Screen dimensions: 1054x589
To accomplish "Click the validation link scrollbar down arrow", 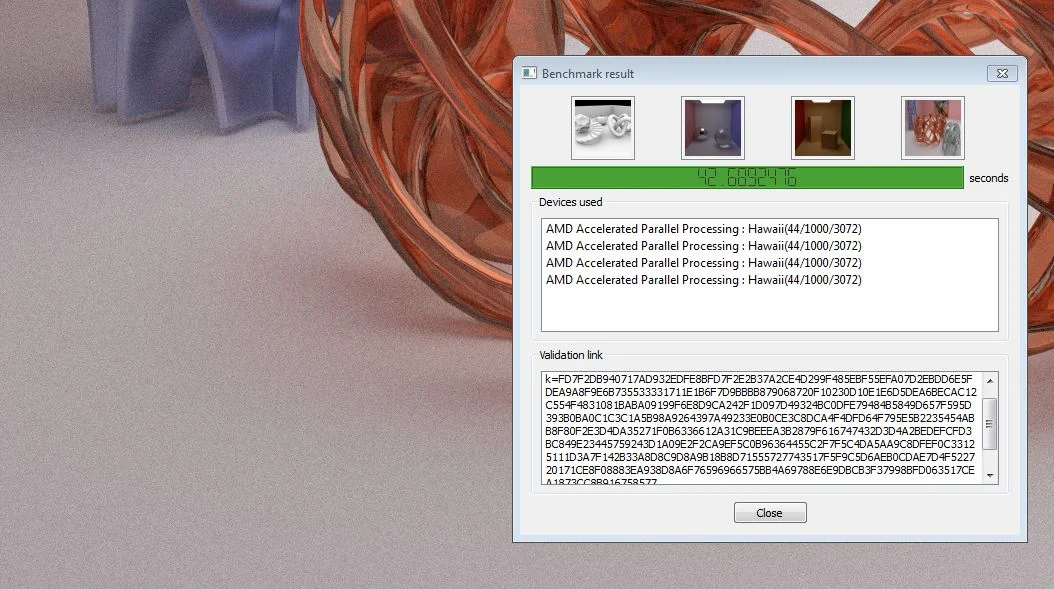I will (989, 475).
